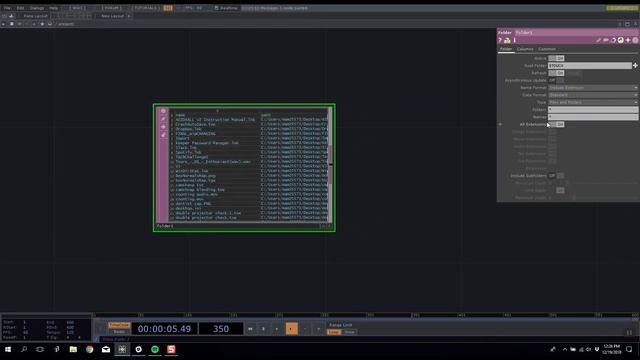Click bookmark star icon in path bar
Viewport: 640px width, 360px height.
[42, 24]
